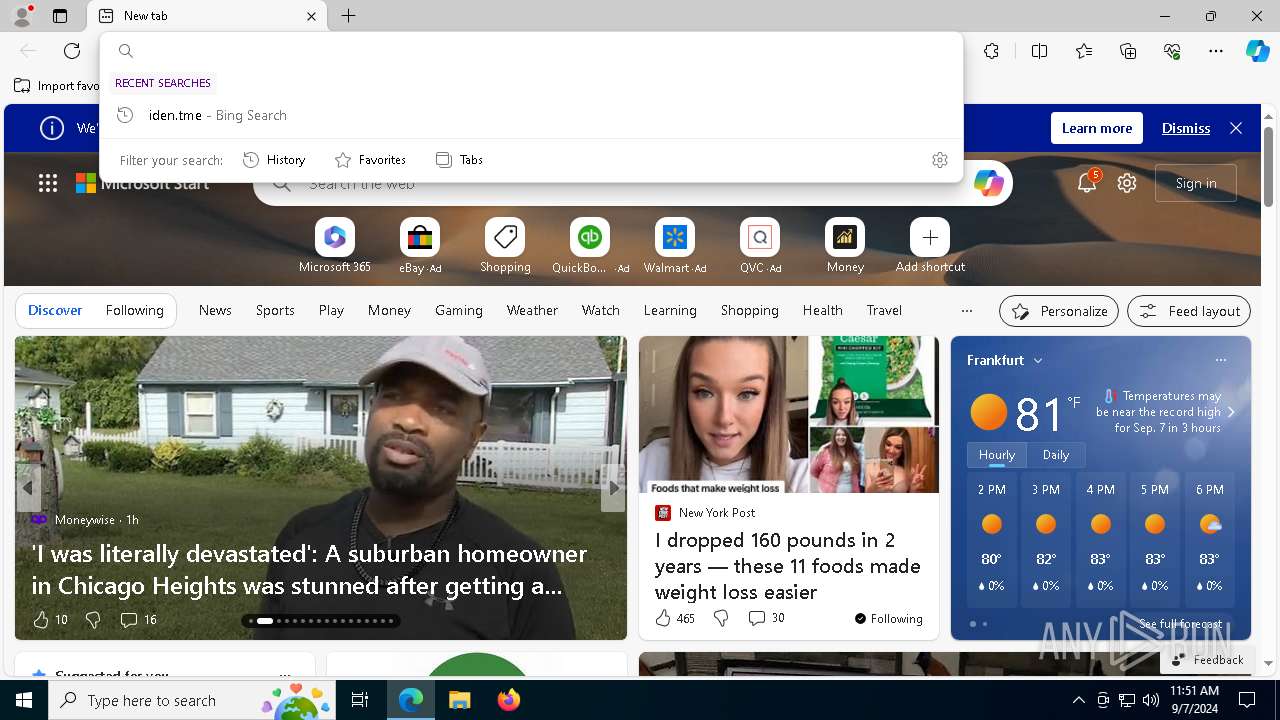Filter search by Tabs
The image size is (1280, 720).
[459, 160]
